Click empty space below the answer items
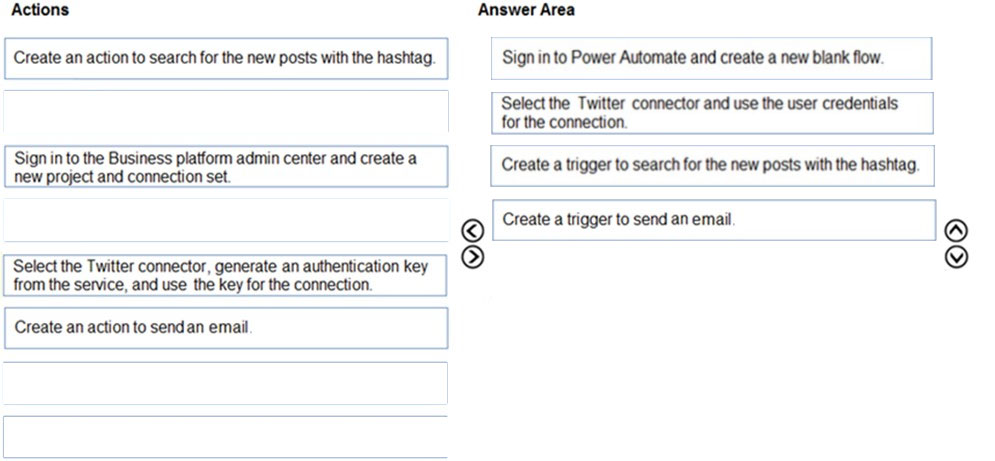Image resolution: width=995 pixels, height=461 pixels. (x=712, y=349)
